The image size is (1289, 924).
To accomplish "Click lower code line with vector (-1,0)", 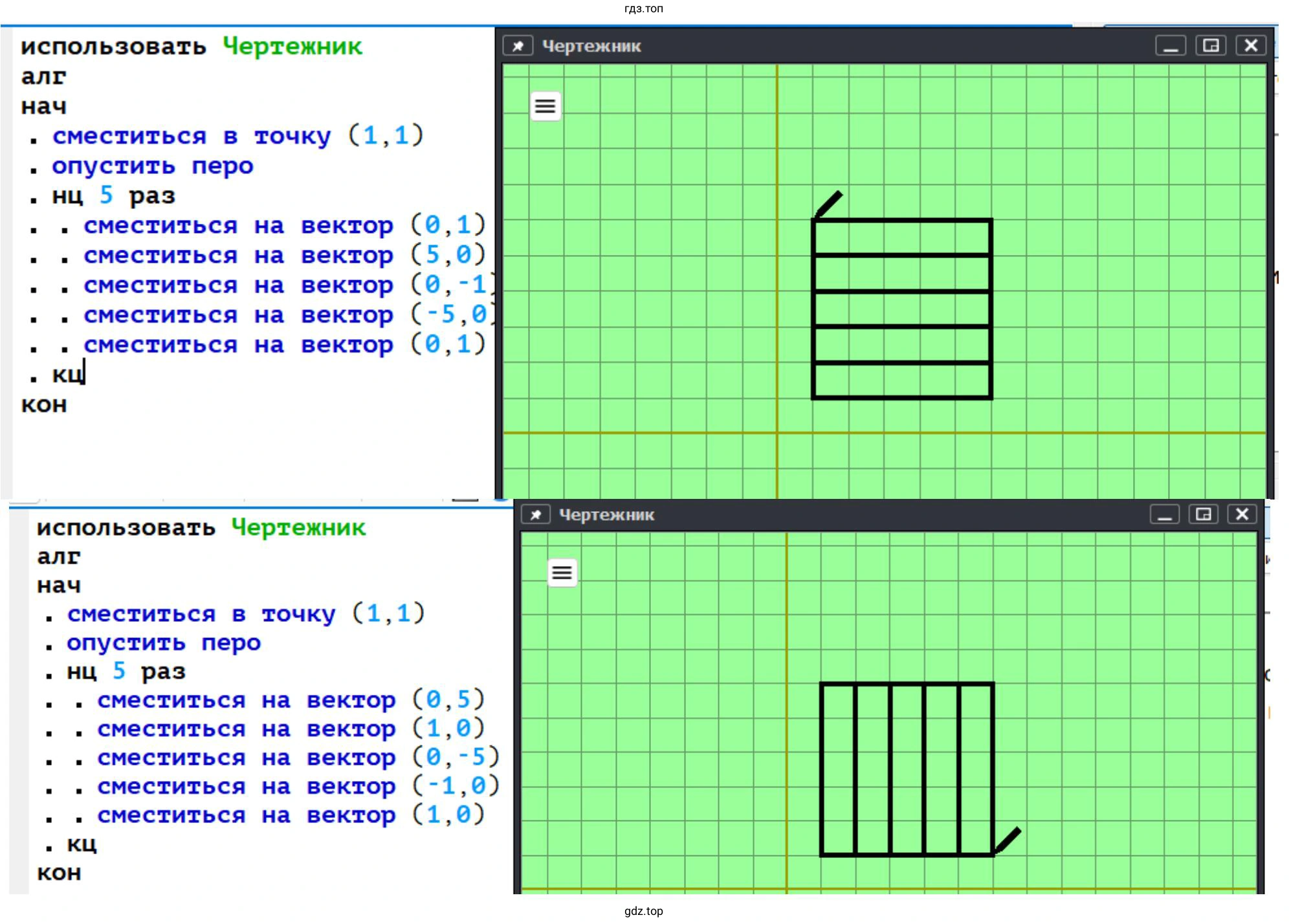I will pos(298,787).
